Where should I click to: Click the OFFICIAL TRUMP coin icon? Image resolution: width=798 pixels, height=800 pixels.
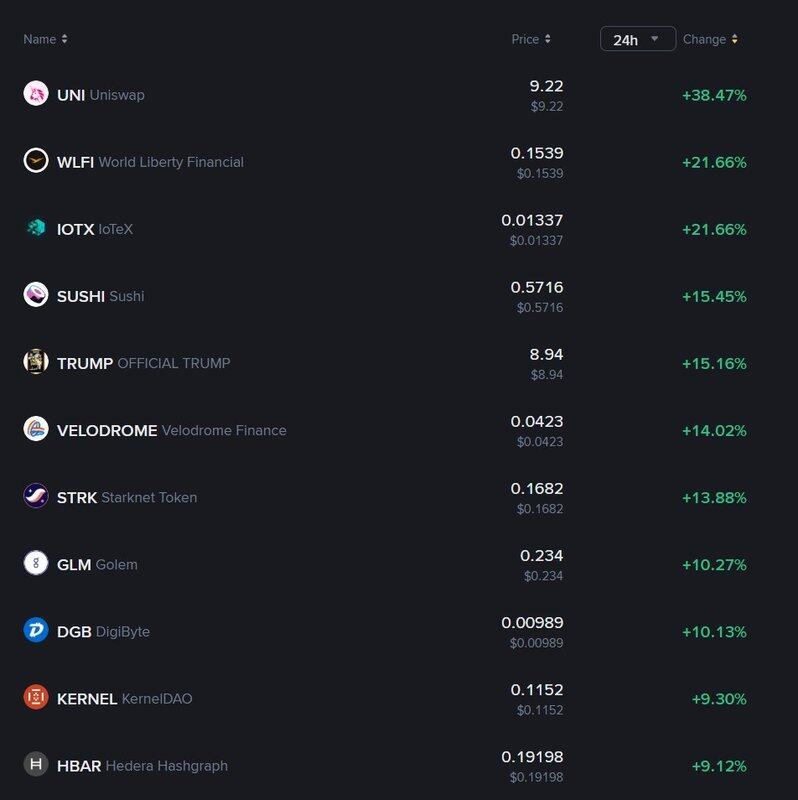[36, 362]
